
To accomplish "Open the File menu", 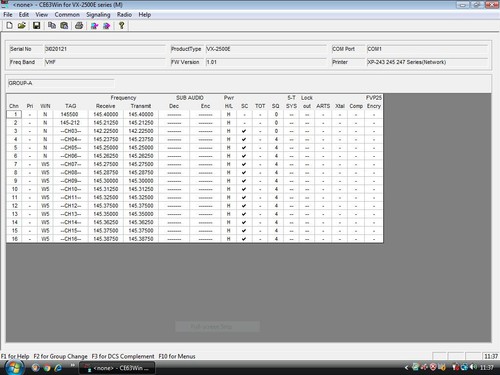I will click(x=8, y=15).
